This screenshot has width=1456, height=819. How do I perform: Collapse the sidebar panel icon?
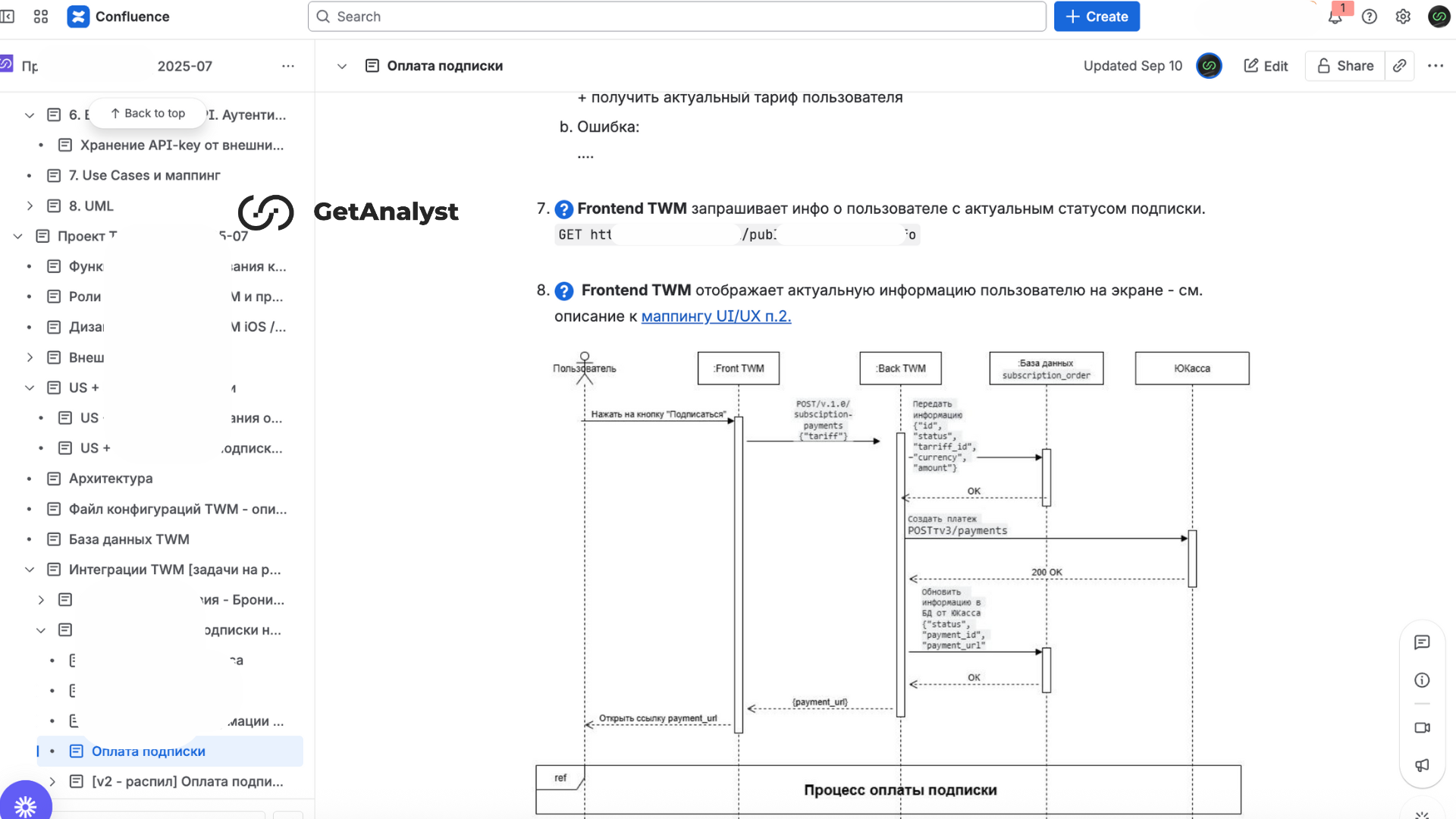(x=7, y=16)
